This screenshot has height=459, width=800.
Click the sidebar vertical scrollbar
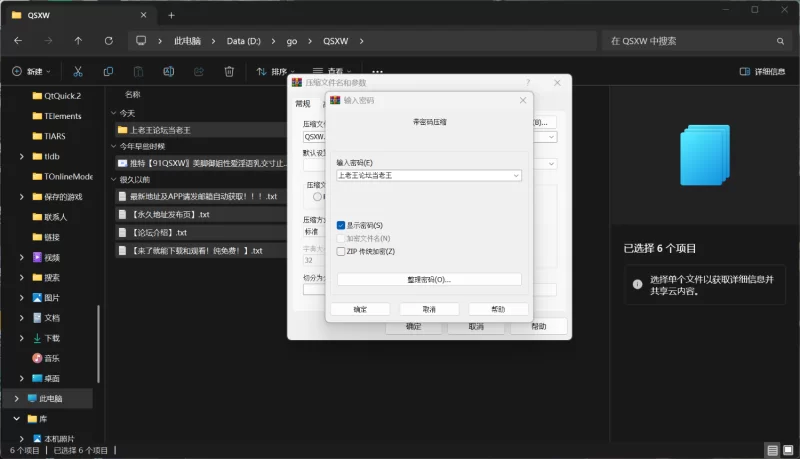pos(98,344)
